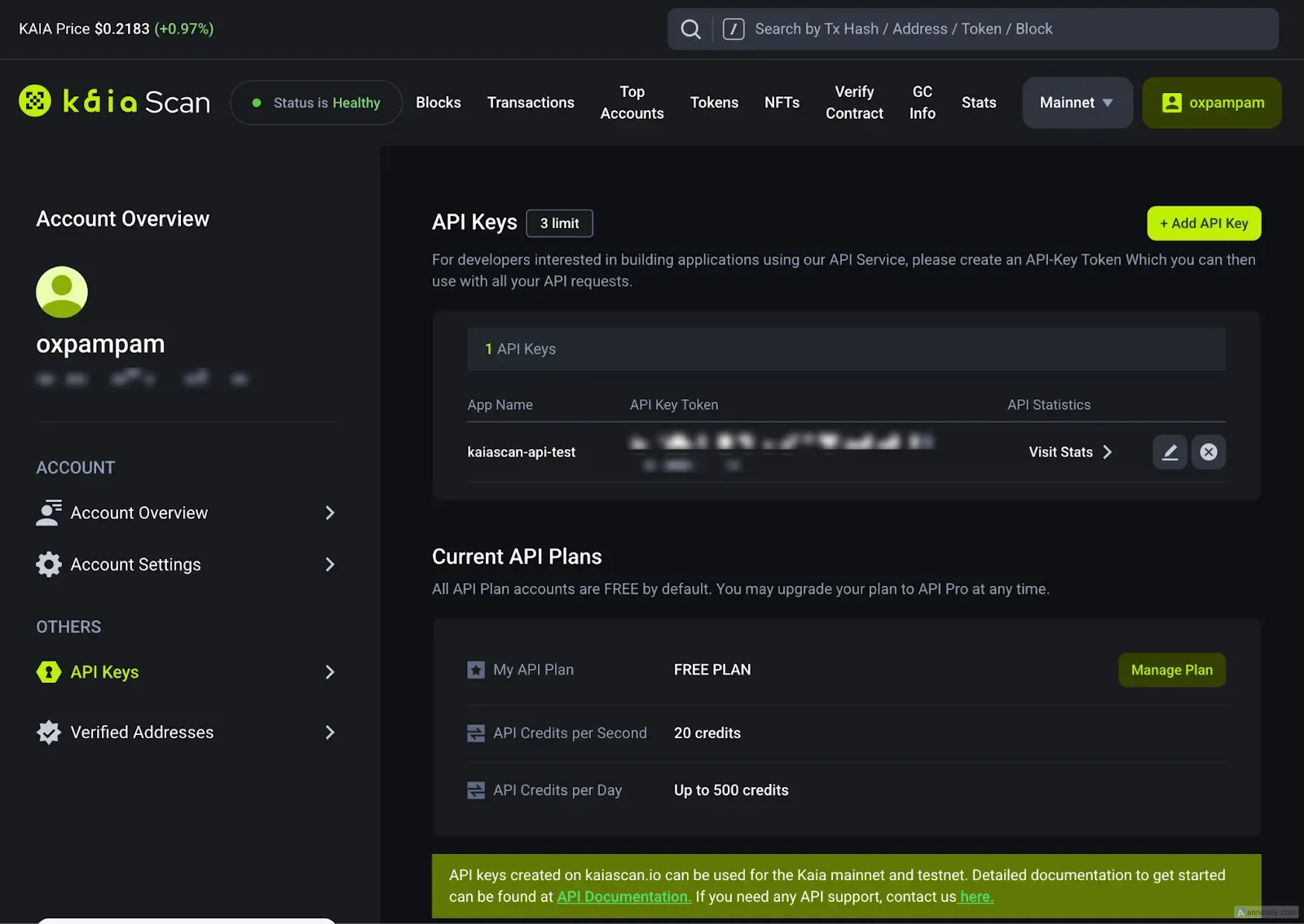The height and width of the screenshot is (924, 1304).
Task: Edit the kaiascan-api-test key with pencil icon
Action: [x=1170, y=452]
